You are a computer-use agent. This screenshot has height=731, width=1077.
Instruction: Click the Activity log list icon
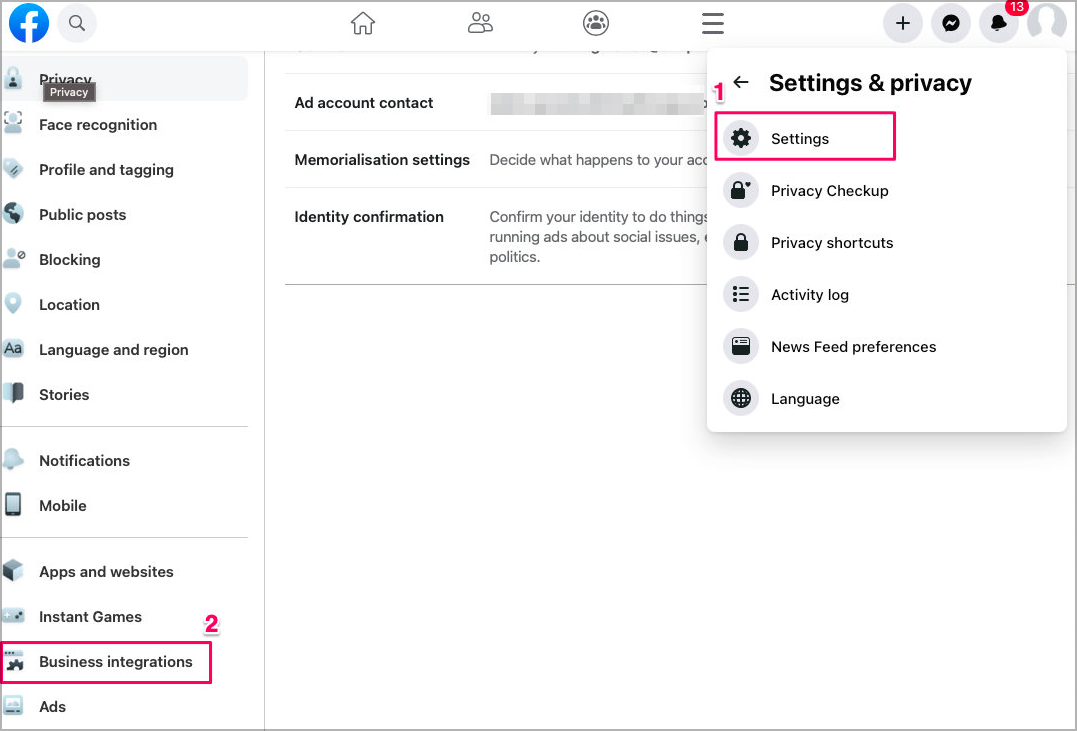(x=740, y=295)
